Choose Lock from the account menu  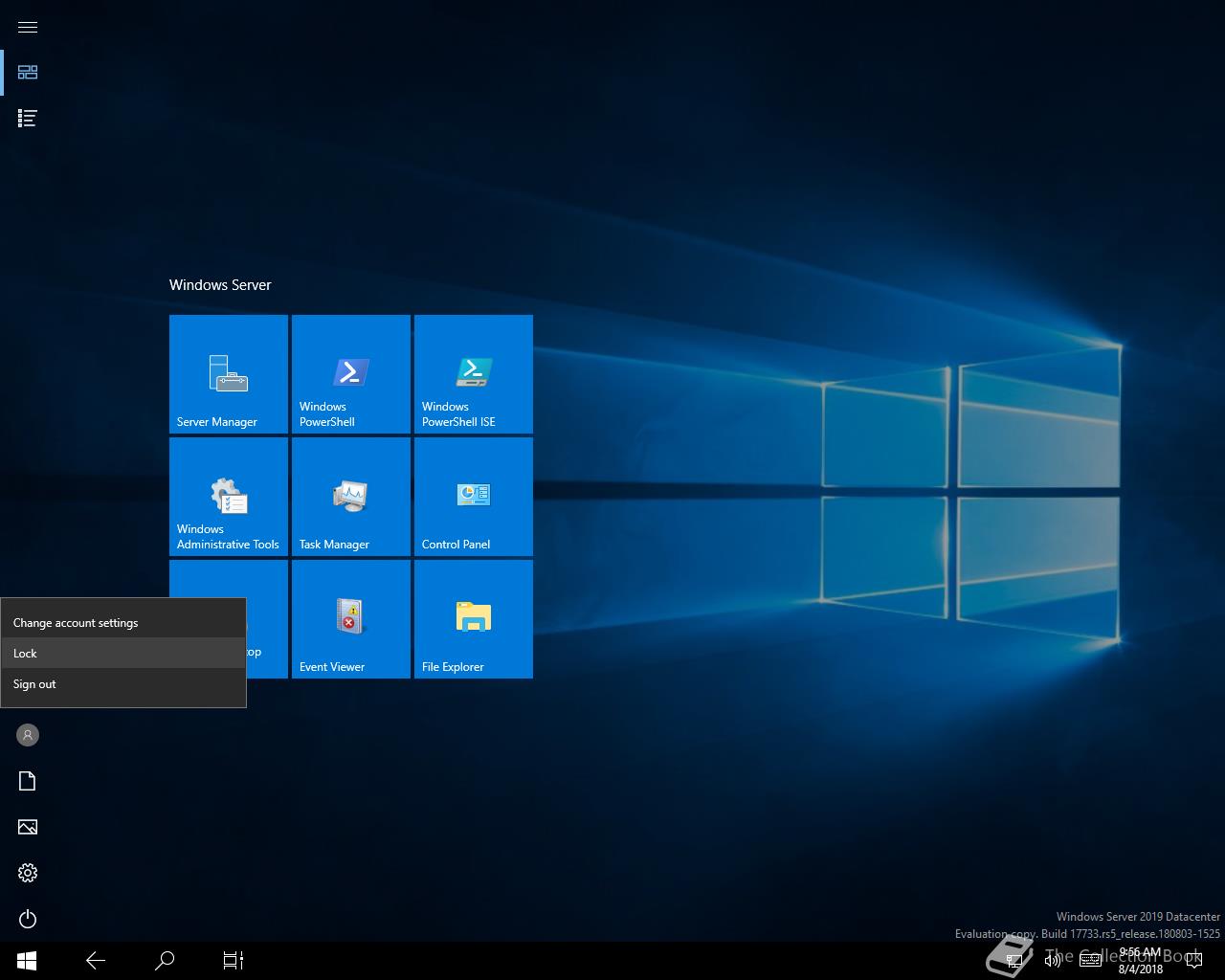(123, 653)
